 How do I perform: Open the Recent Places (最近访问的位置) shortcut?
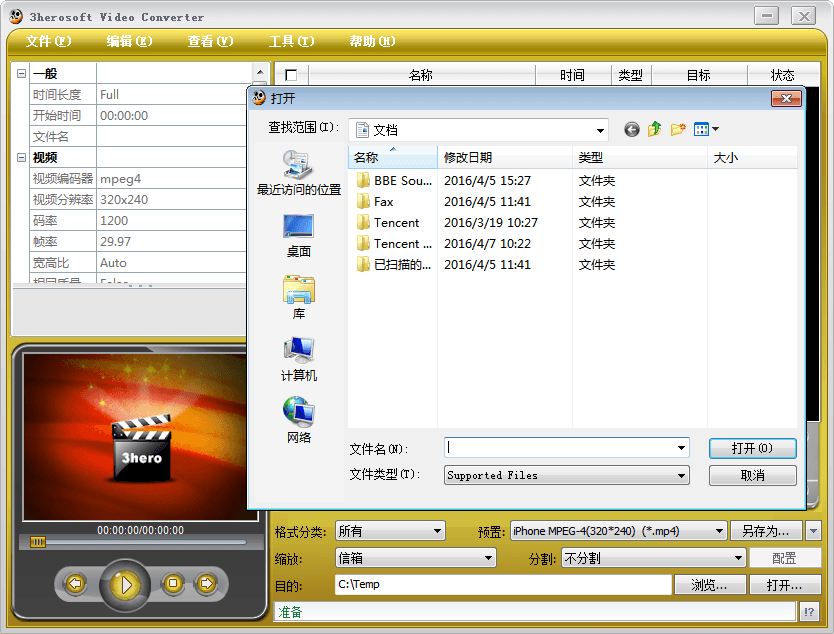pyautogui.click(x=298, y=173)
